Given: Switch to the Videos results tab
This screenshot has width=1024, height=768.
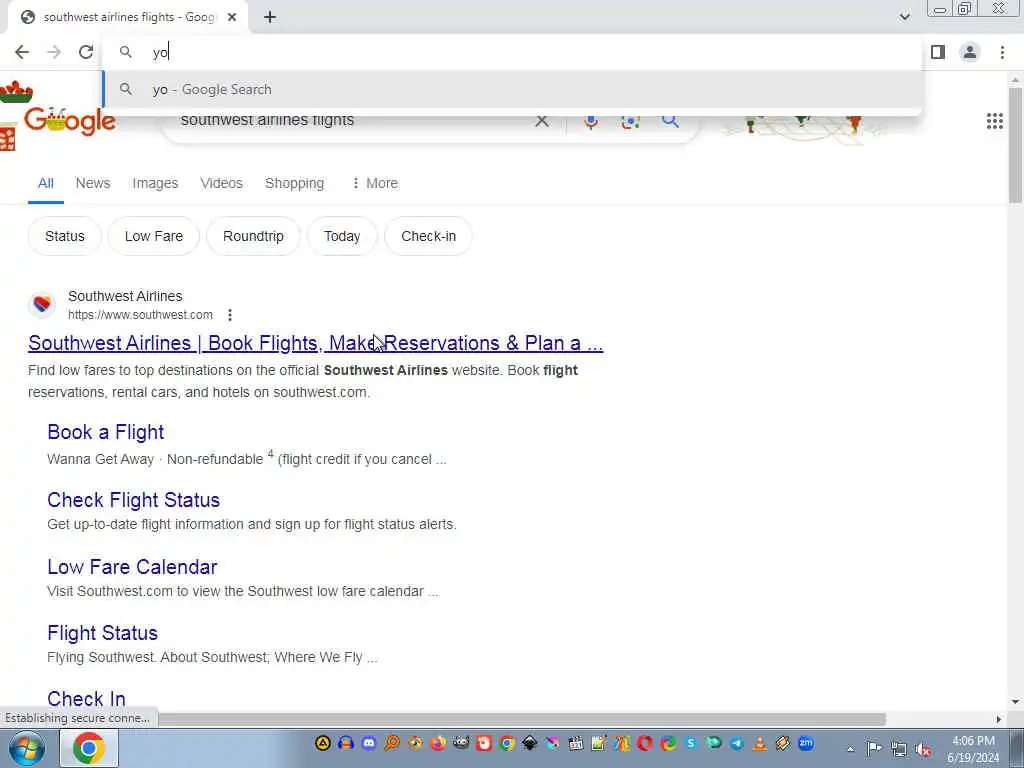Looking at the screenshot, I should pos(221,184).
